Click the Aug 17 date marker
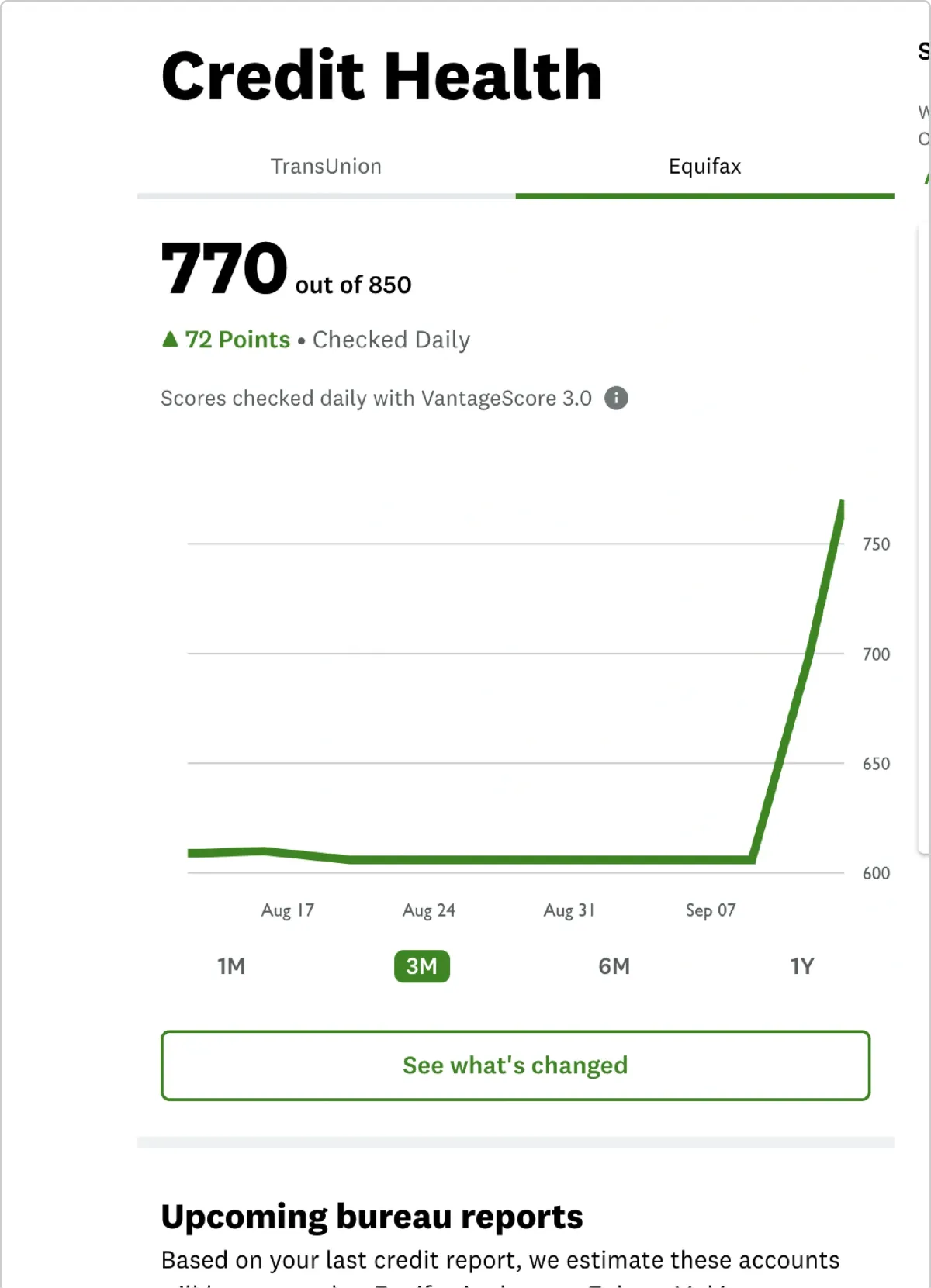The height and width of the screenshot is (1288, 931). point(288,910)
